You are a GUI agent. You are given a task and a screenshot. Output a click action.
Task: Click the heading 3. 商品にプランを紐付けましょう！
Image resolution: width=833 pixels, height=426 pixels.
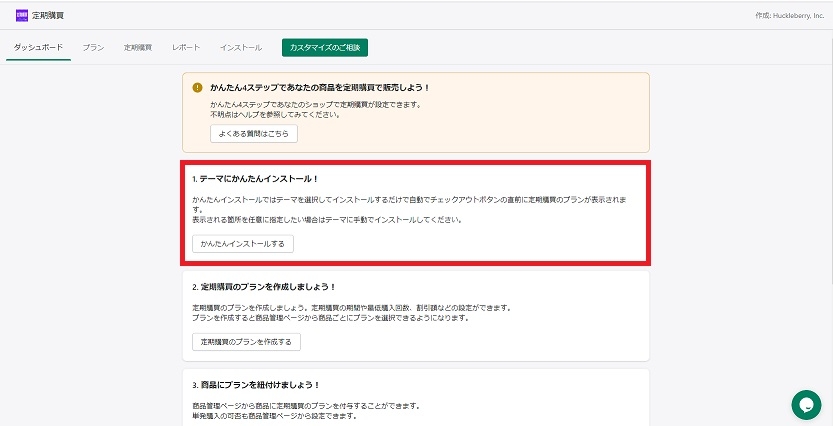coord(256,384)
